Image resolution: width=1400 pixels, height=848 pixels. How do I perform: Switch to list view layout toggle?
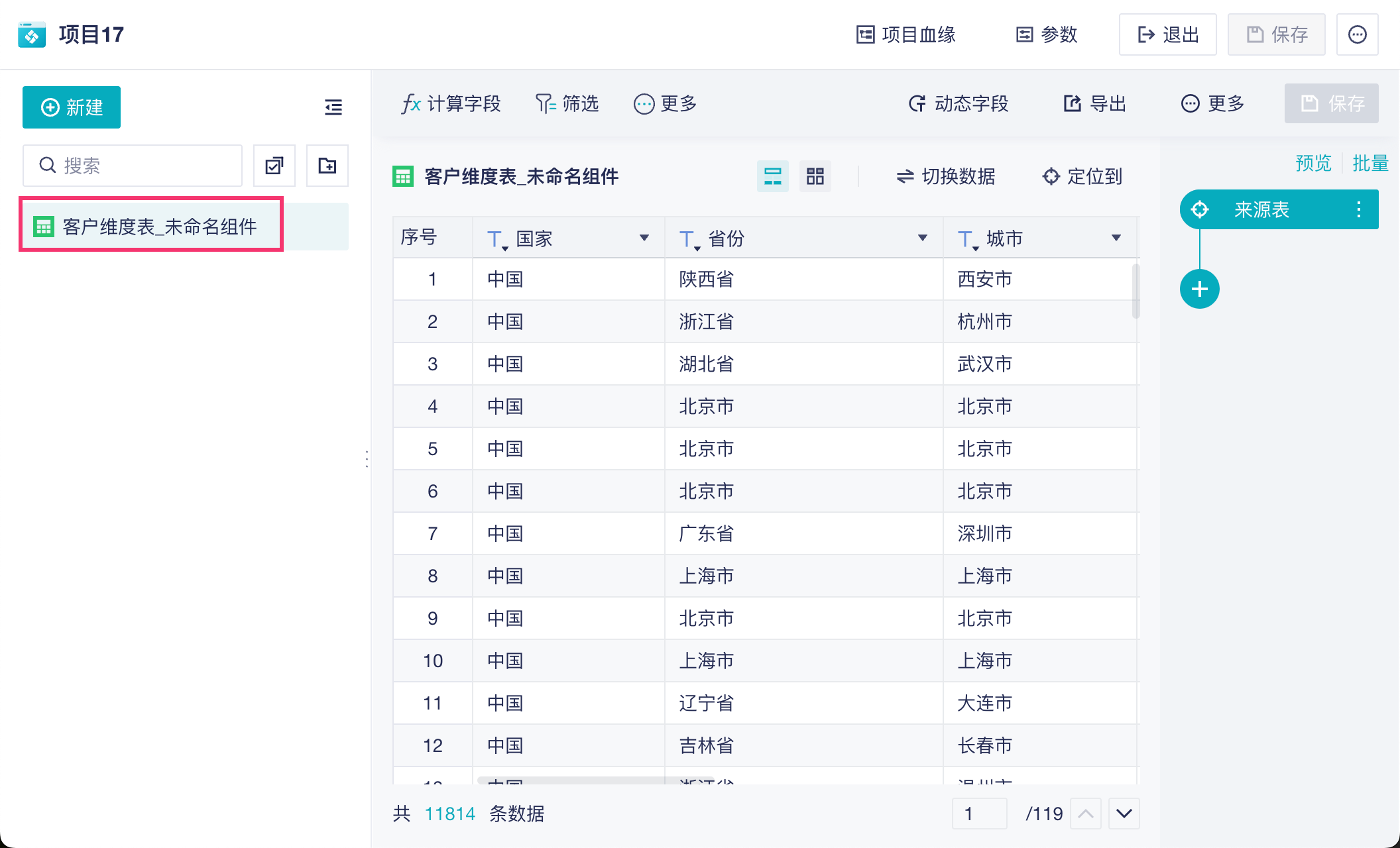pos(773,176)
